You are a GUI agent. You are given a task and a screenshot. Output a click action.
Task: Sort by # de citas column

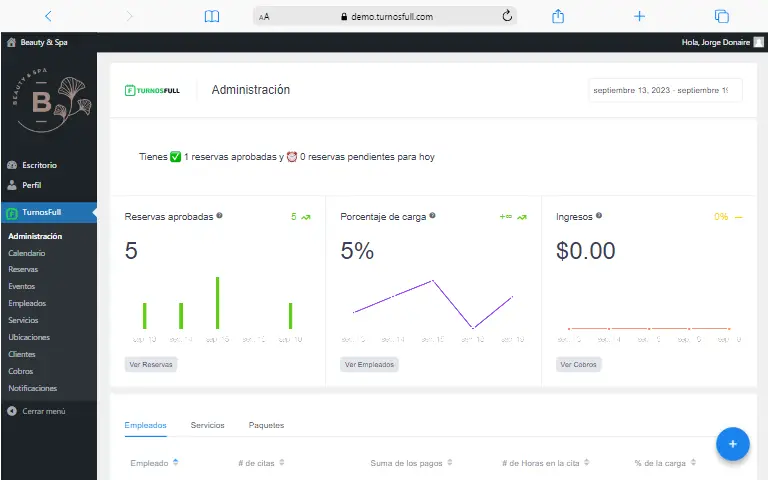tap(282, 462)
